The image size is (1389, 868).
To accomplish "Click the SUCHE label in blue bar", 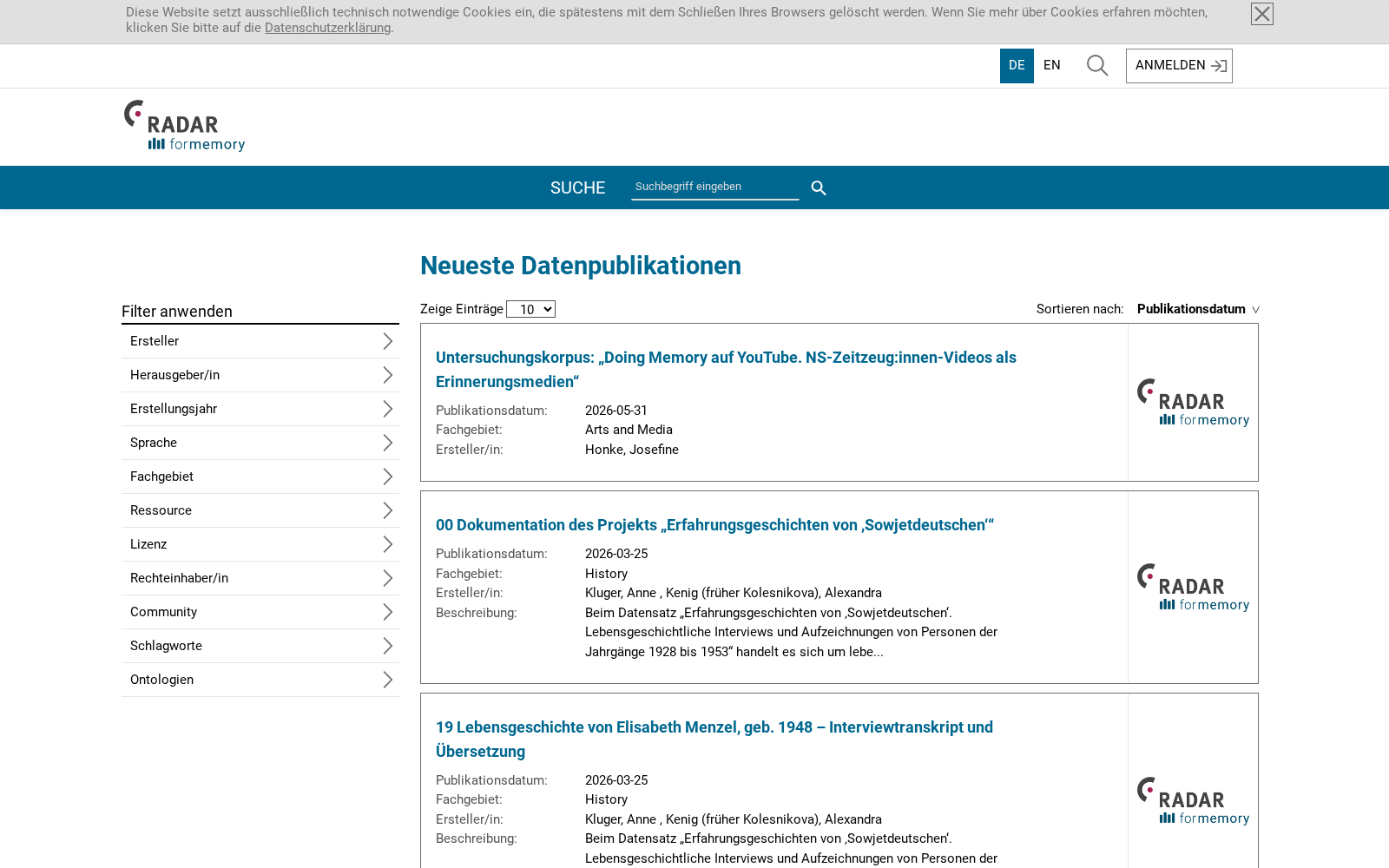I will coord(577,188).
